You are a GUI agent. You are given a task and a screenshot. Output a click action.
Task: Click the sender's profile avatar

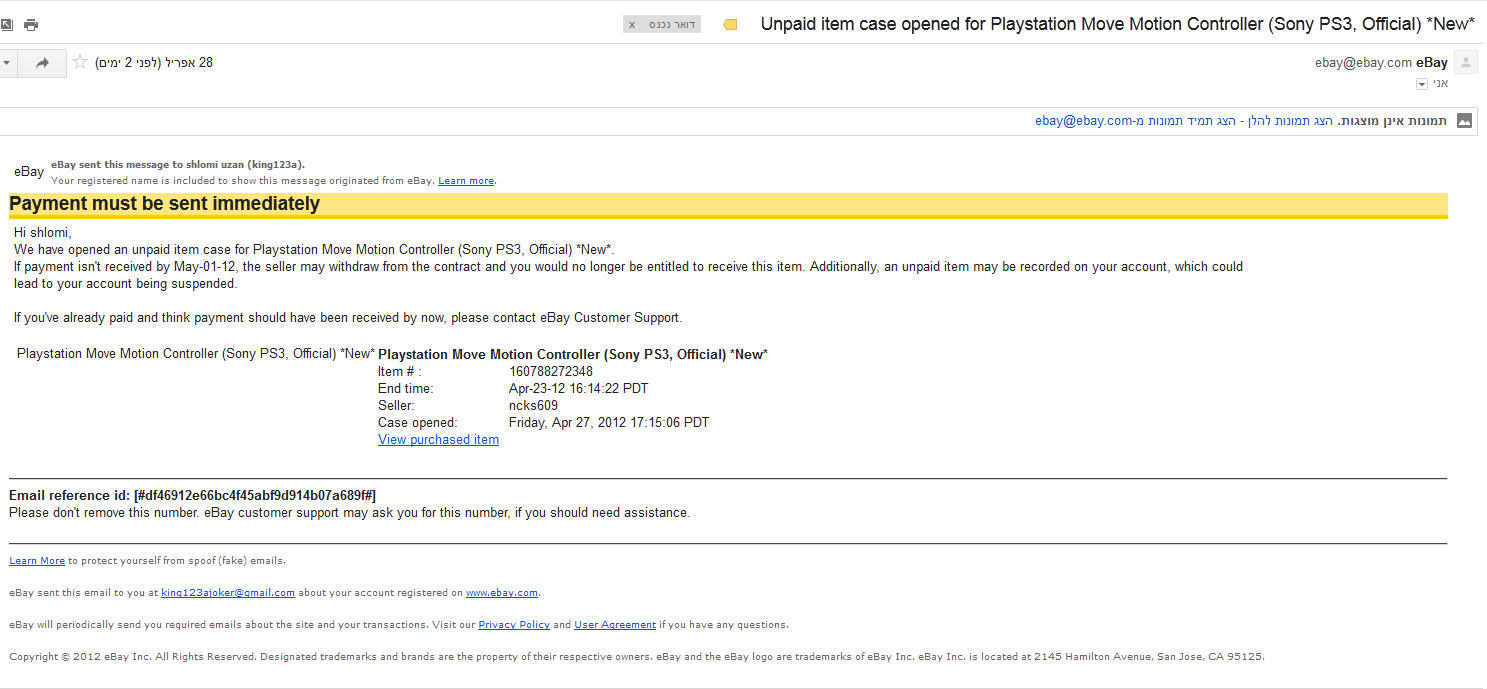(x=1466, y=63)
